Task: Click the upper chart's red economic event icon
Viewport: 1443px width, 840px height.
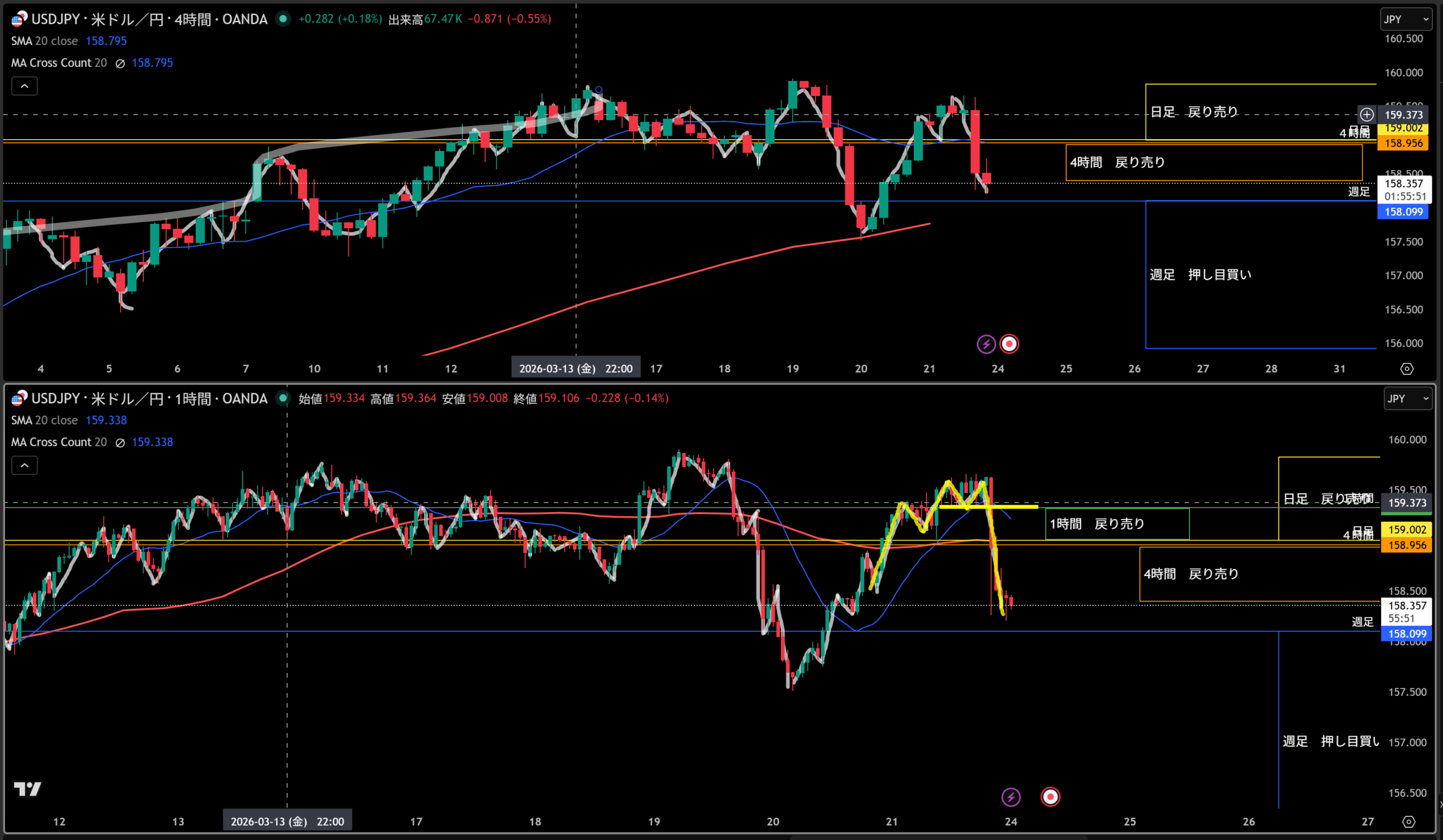Action: (1009, 344)
